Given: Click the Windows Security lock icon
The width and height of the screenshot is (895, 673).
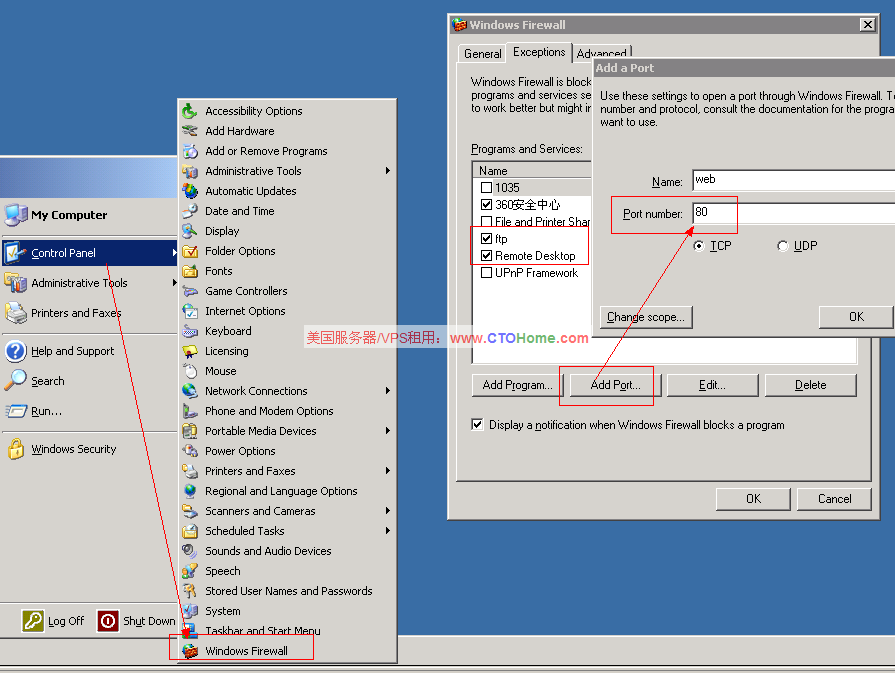Looking at the screenshot, I should click(15, 449).
